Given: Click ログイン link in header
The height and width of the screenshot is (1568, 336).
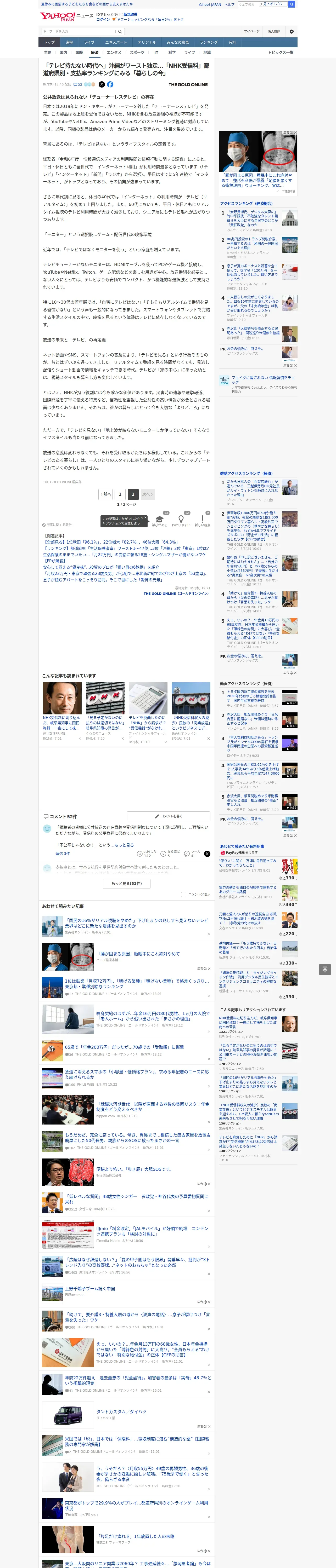Looking at the screenshot, I should click(x=103, y=20).
